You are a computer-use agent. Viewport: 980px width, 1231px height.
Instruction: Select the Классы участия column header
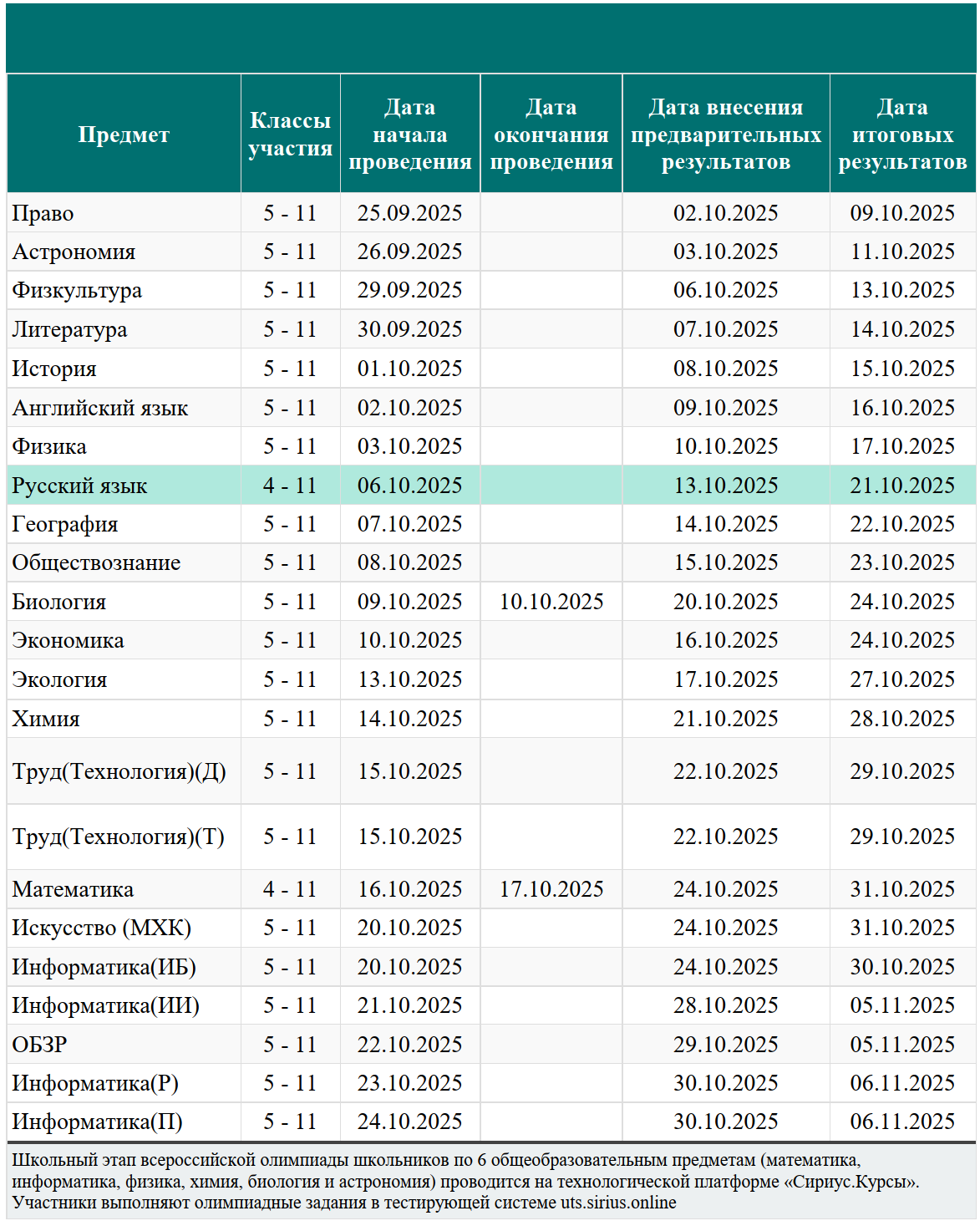tap(291, 135)
